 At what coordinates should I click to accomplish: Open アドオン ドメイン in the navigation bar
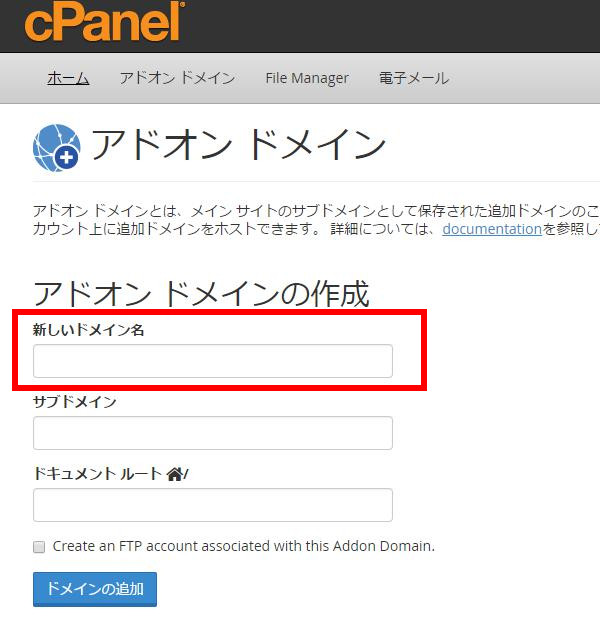pyautogui.click(x=177, y=78)
